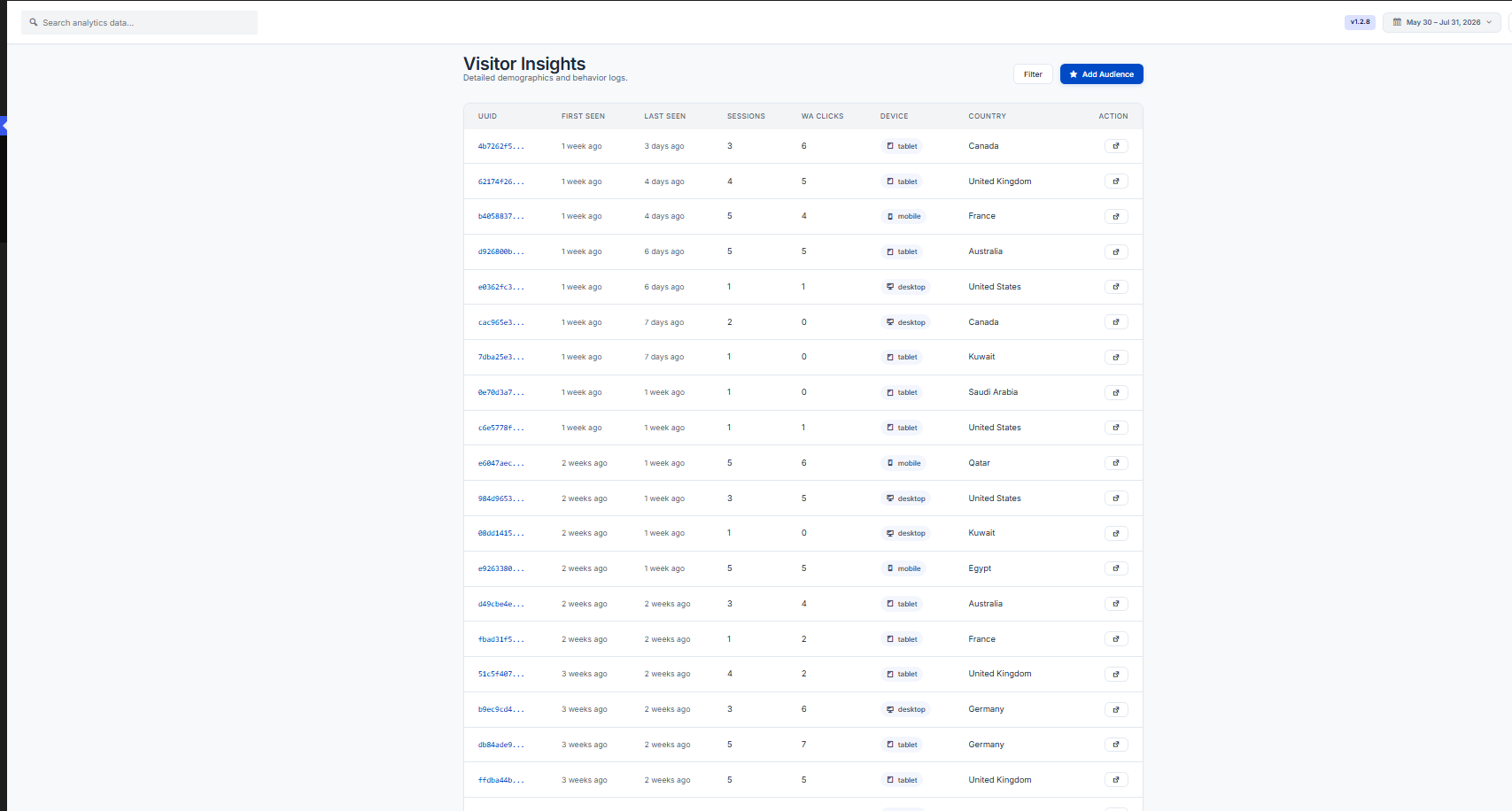
Task: Open details for visitor ffdba44b
Action: (1116, 780)
